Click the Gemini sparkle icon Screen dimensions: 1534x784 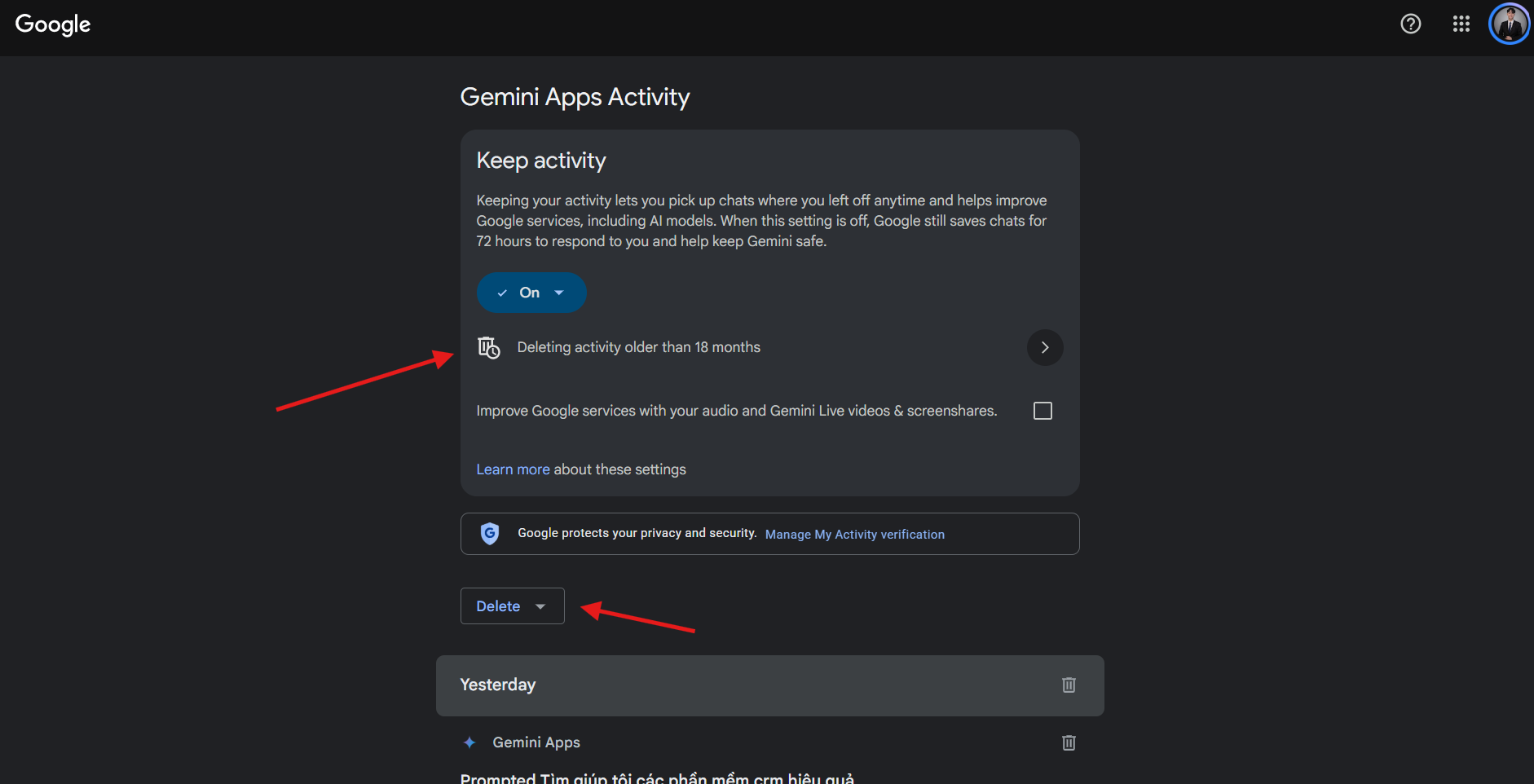coord(469,742)
